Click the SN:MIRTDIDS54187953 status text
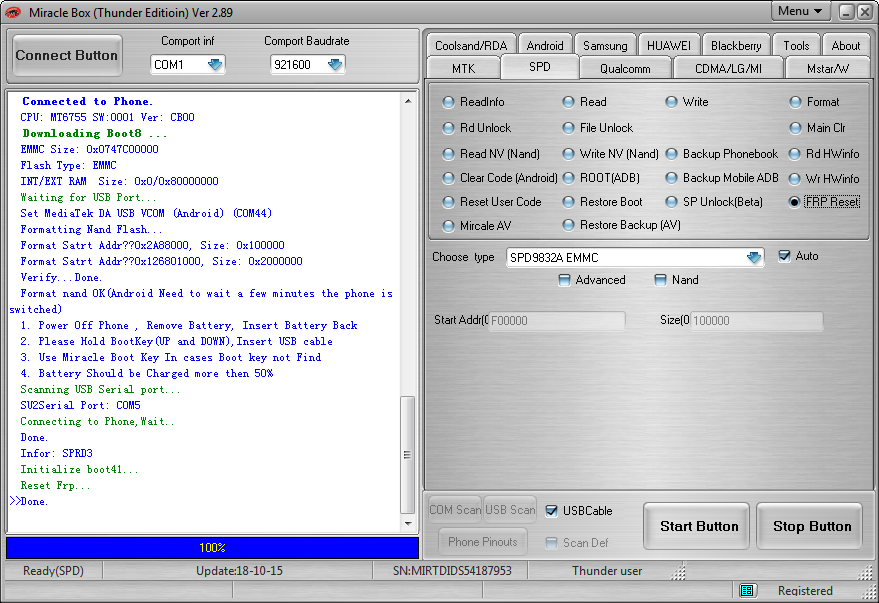This screenshot has height=603, width=879. click(x=452, y=570)
